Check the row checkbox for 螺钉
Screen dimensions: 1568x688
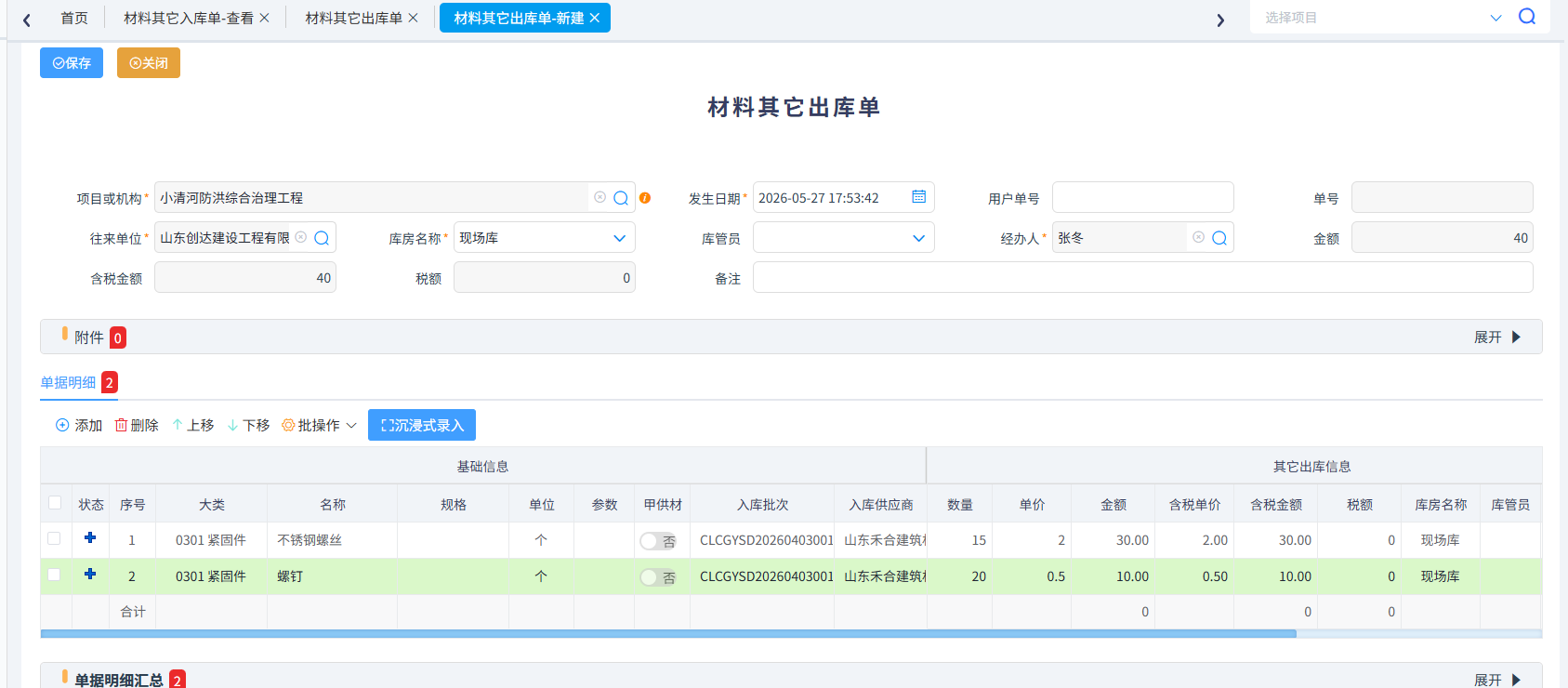pos(54,575)
